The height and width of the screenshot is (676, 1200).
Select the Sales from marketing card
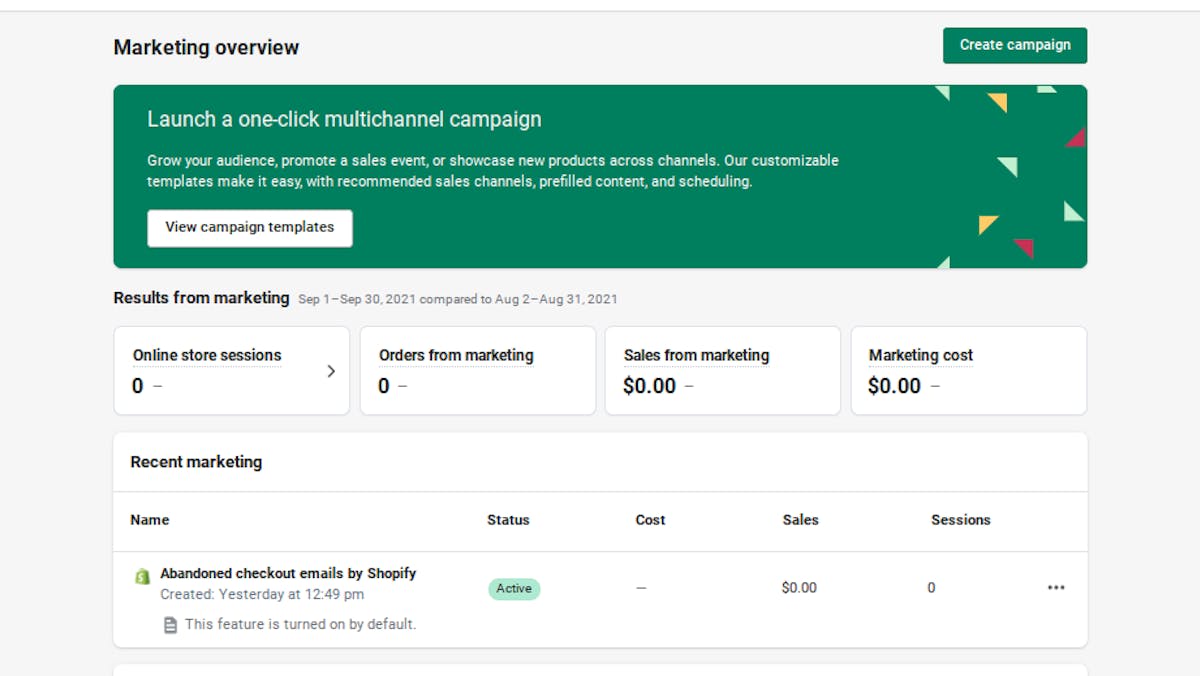coord(723,370)
